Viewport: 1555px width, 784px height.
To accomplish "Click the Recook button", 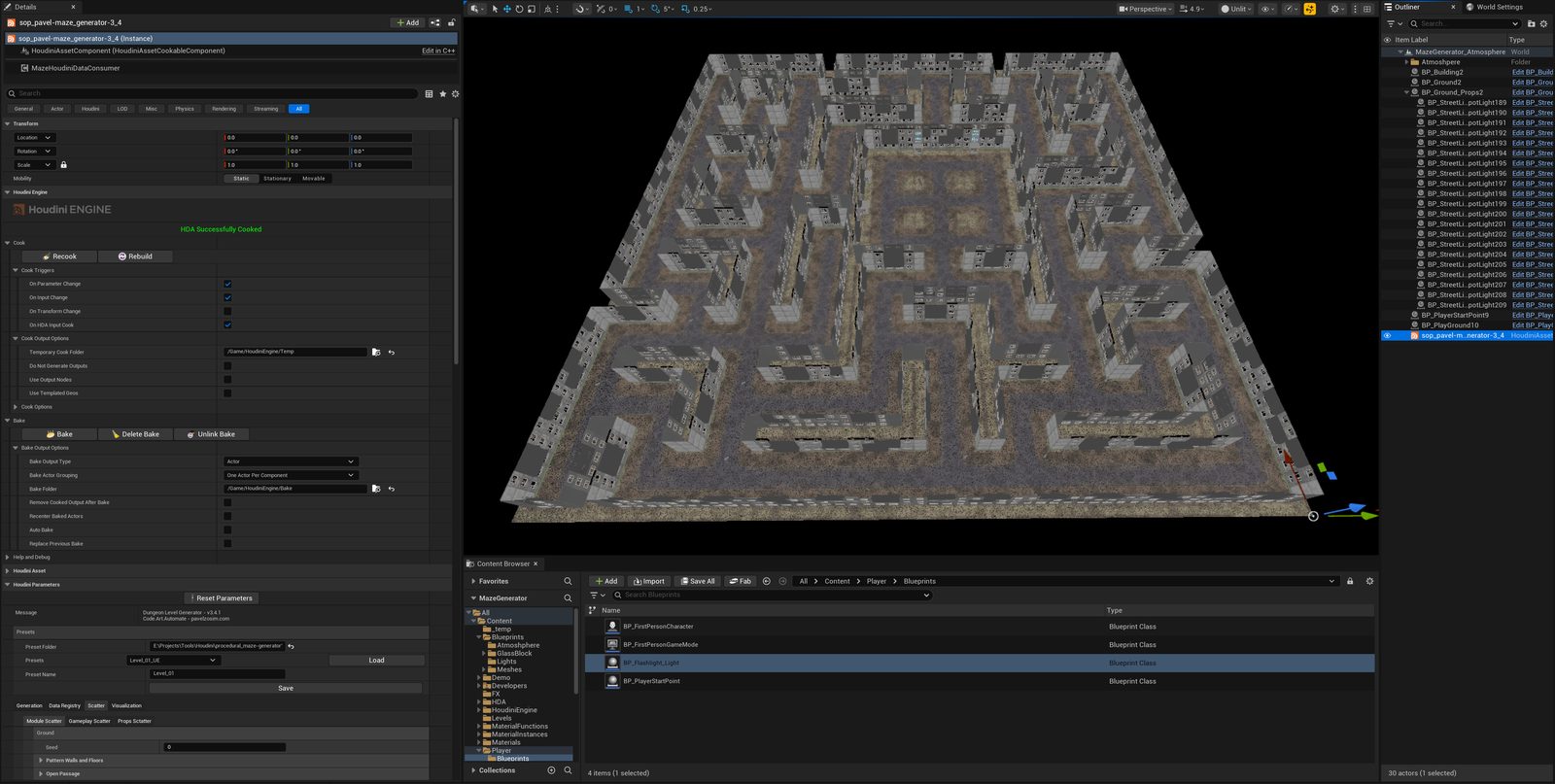I will tap(60, 256).
